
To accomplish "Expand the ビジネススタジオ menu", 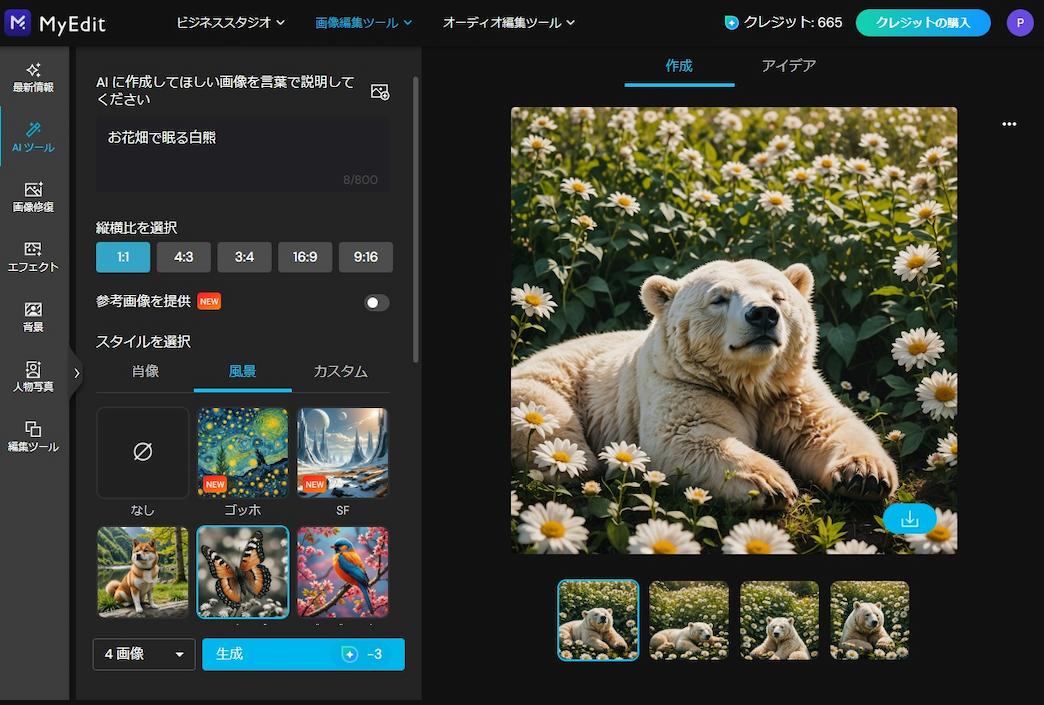I will [x=230, y=23].
